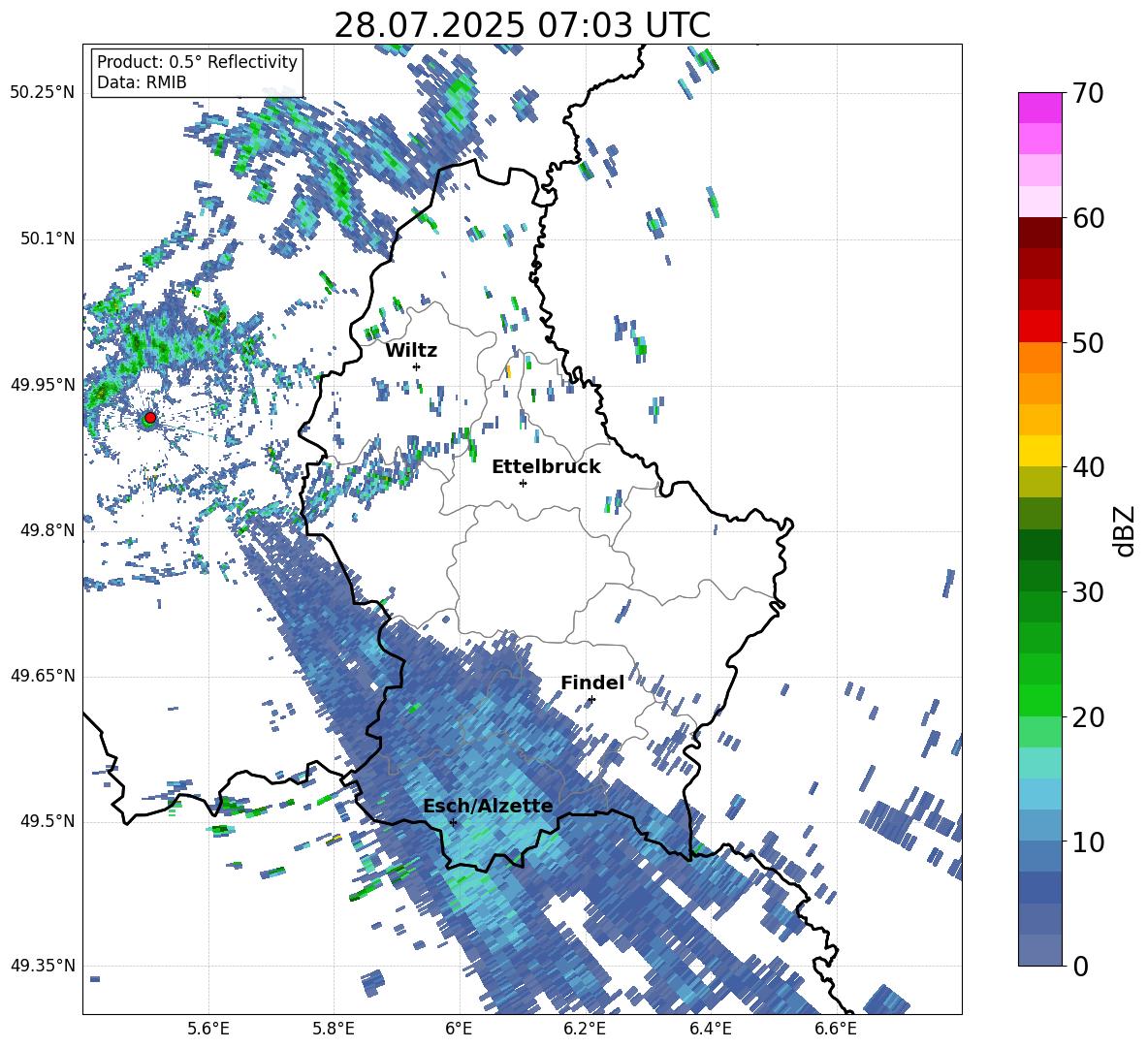
Task: Click the Esch/Alzette cross marker
Action: click(x=453, y=822)
